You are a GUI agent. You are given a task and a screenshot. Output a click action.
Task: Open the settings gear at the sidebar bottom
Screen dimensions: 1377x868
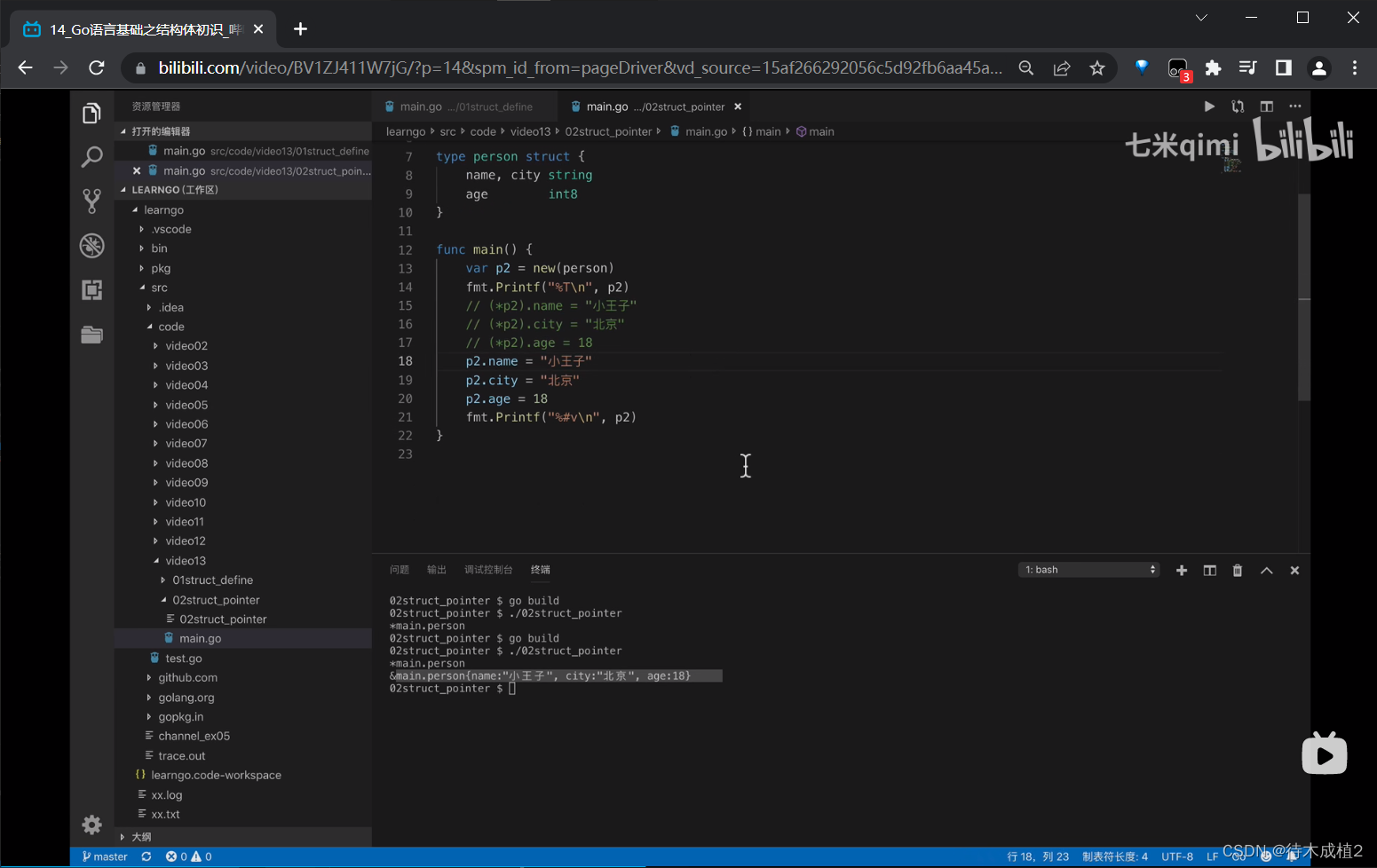tap(91, 825)
